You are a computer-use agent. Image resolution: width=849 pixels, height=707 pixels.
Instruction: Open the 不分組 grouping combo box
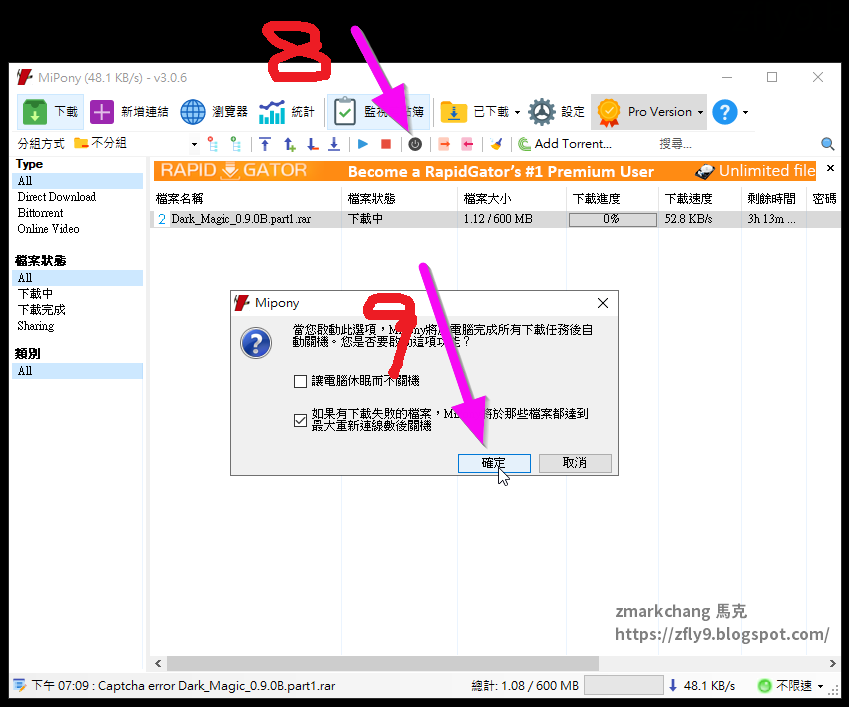pos(135,144)
